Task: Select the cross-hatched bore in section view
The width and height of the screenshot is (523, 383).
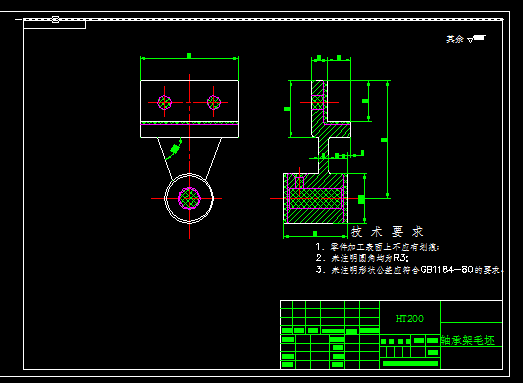Action: (x=316, y=199)
